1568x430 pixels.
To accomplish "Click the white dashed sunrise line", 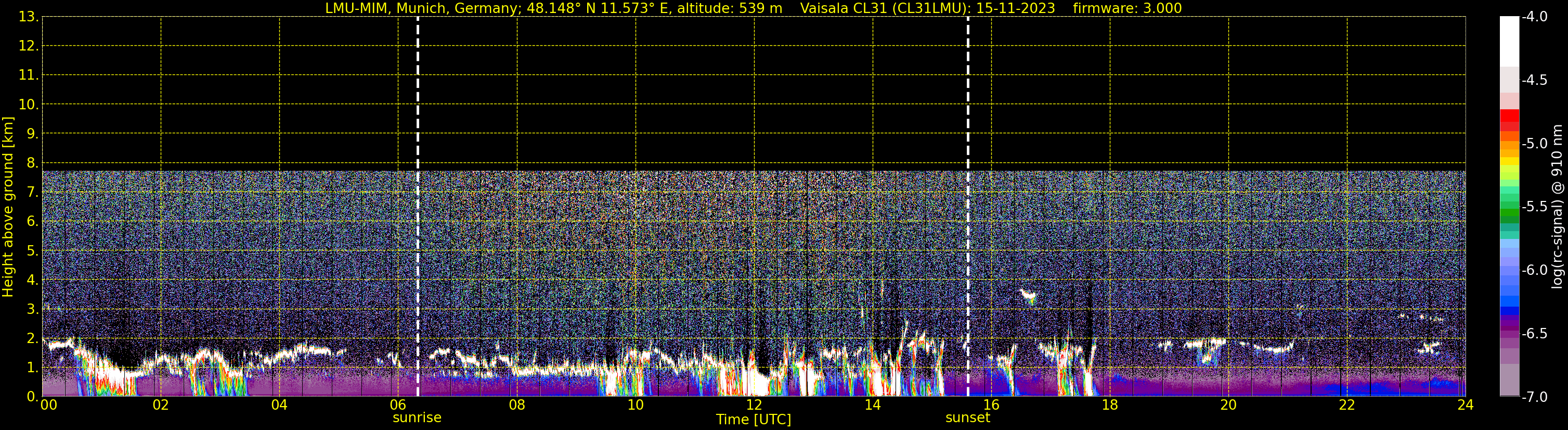I will pos(418,207).
